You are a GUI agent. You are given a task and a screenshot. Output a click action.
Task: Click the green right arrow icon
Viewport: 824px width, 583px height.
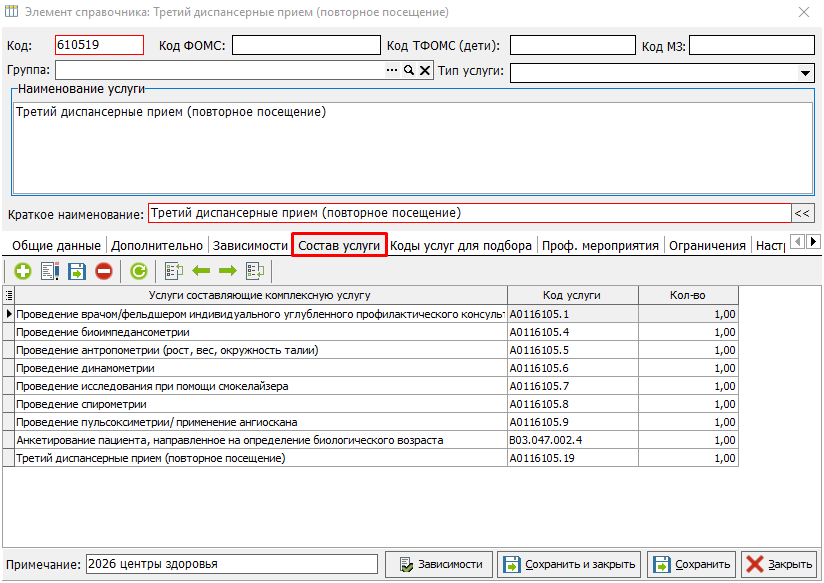coord(227,270)
